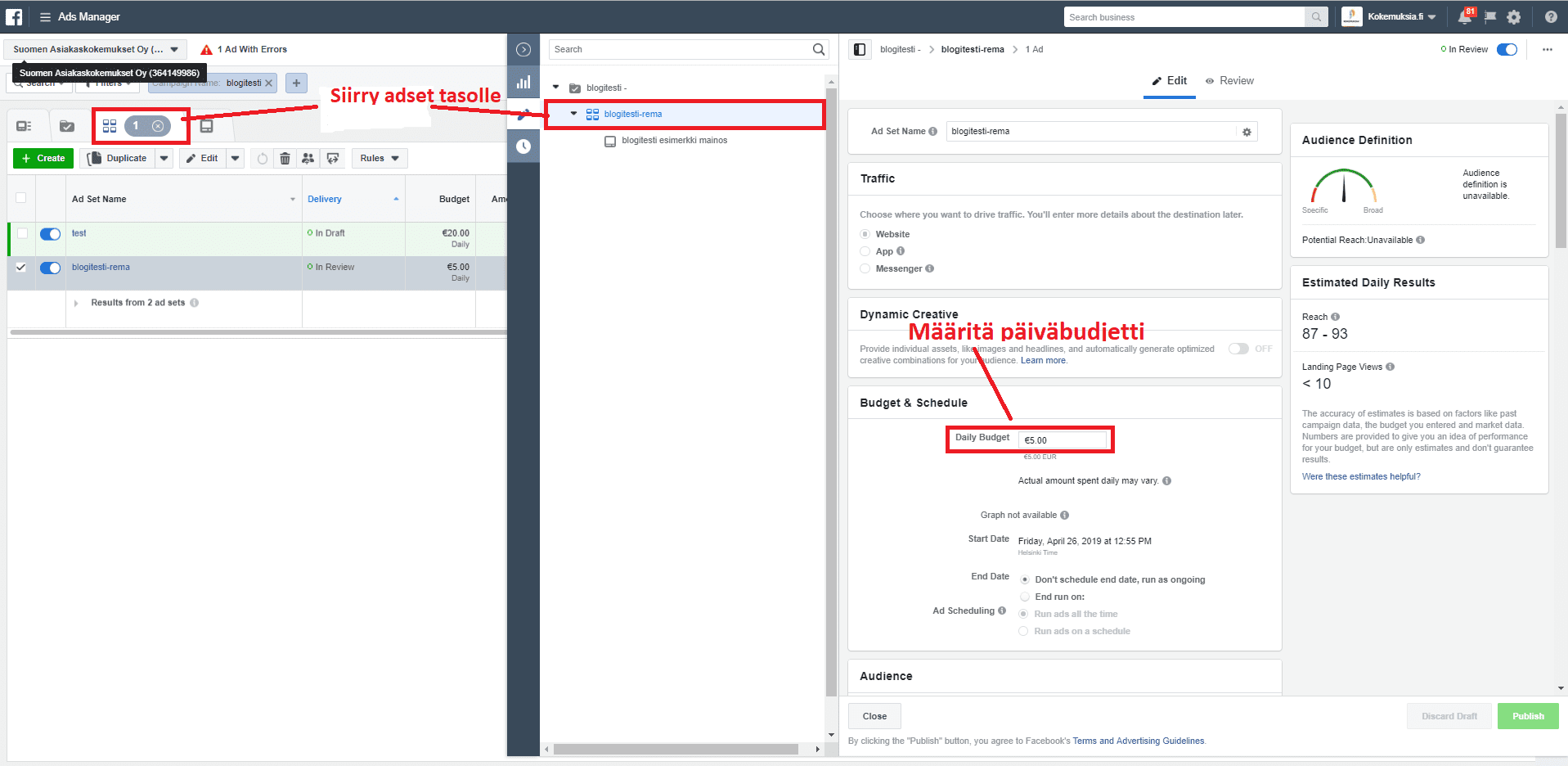Toggle off the test ad set switch
Viewport: 1568px width, 766px height.
pyautogui.click(x=51, y=234)
